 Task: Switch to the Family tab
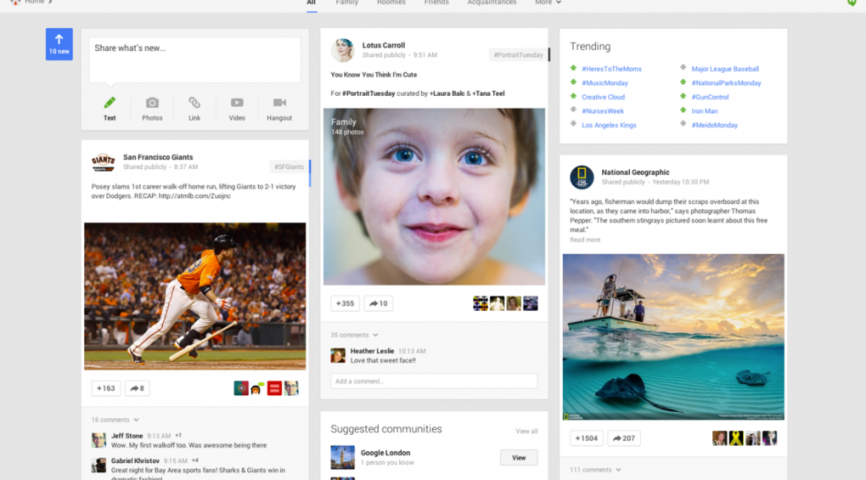click(x=347, y=3)
